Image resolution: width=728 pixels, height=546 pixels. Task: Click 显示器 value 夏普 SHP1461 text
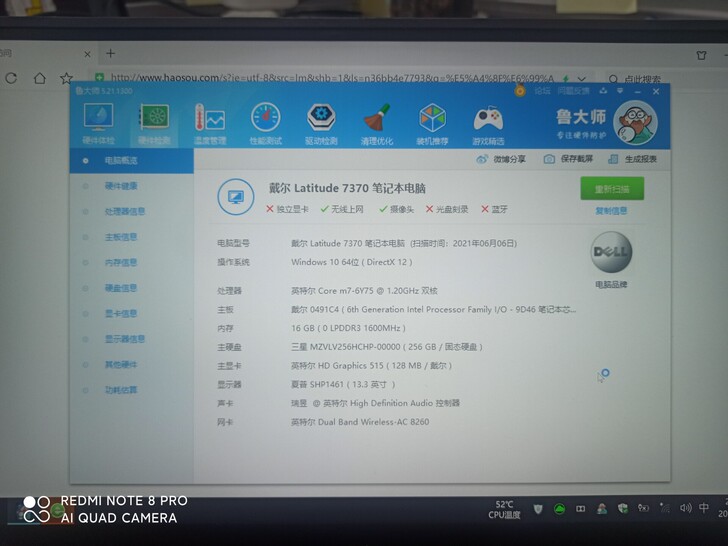tap(343, 384)
